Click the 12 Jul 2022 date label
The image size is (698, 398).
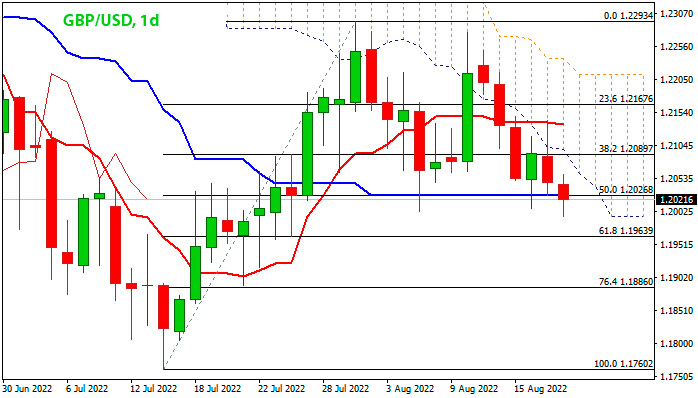click(153, 389)
